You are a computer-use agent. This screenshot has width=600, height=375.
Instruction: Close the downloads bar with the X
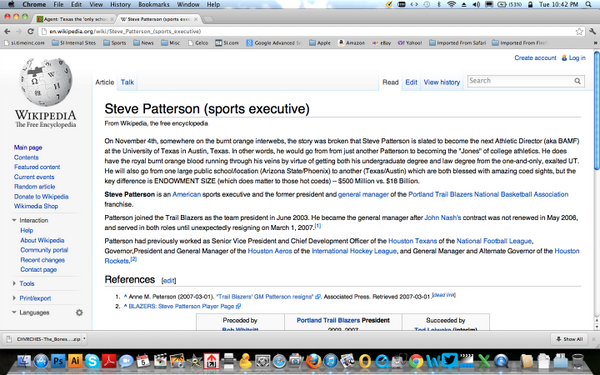(594, 339)
